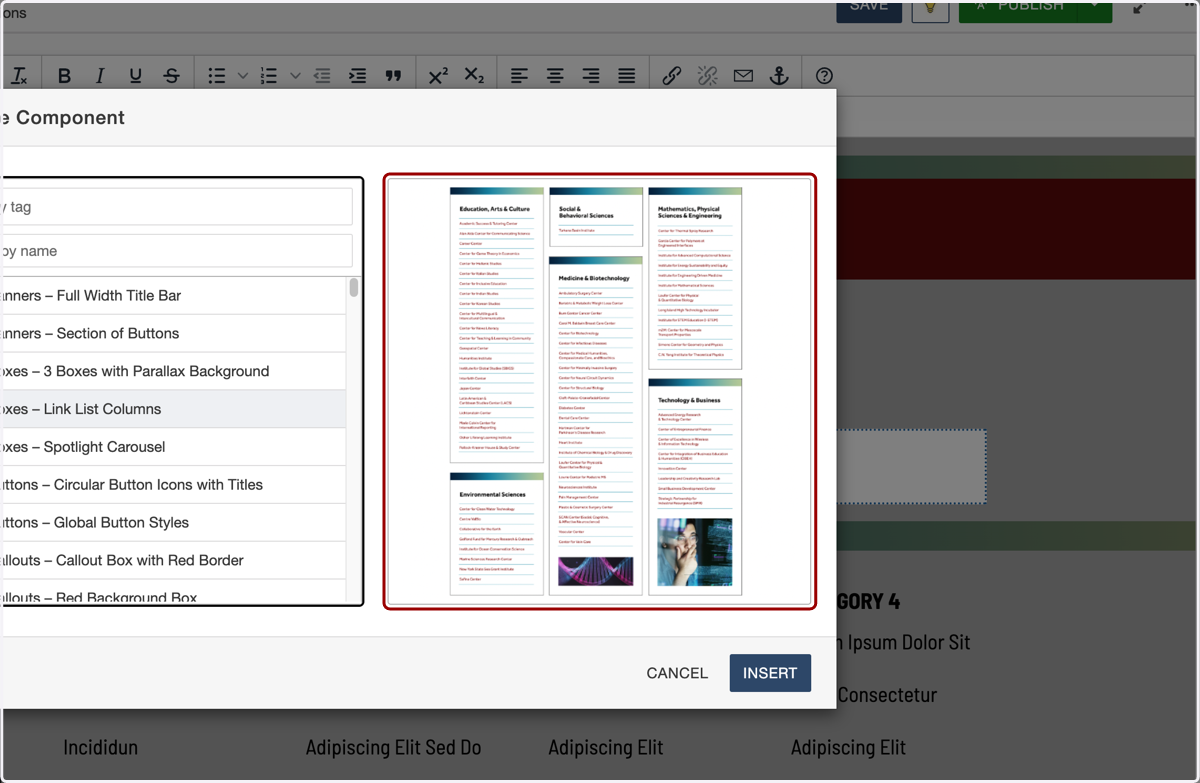Viewport: 1200px width, 783px height.
Task: Align text right
Action: [591, 76]
